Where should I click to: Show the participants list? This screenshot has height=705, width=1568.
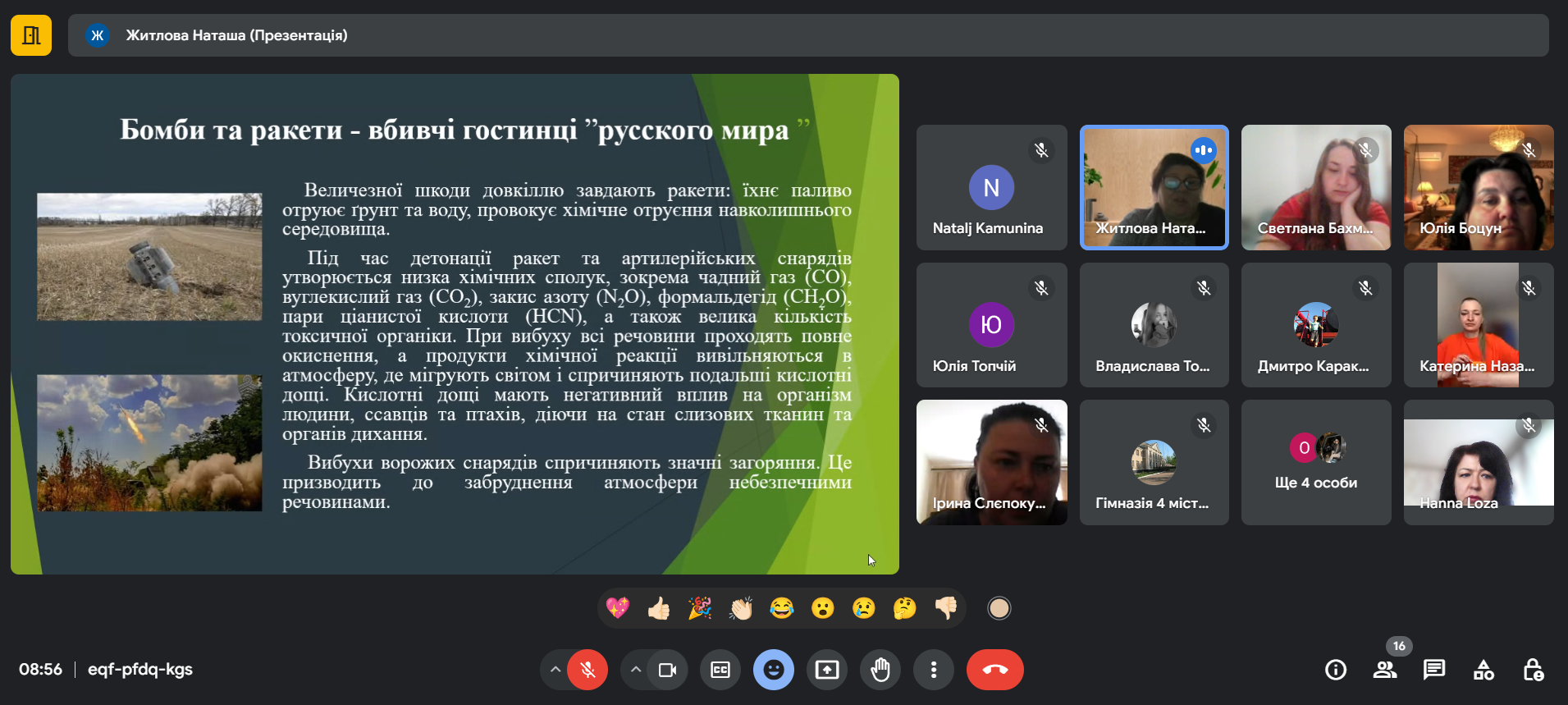pos(1385,670)
